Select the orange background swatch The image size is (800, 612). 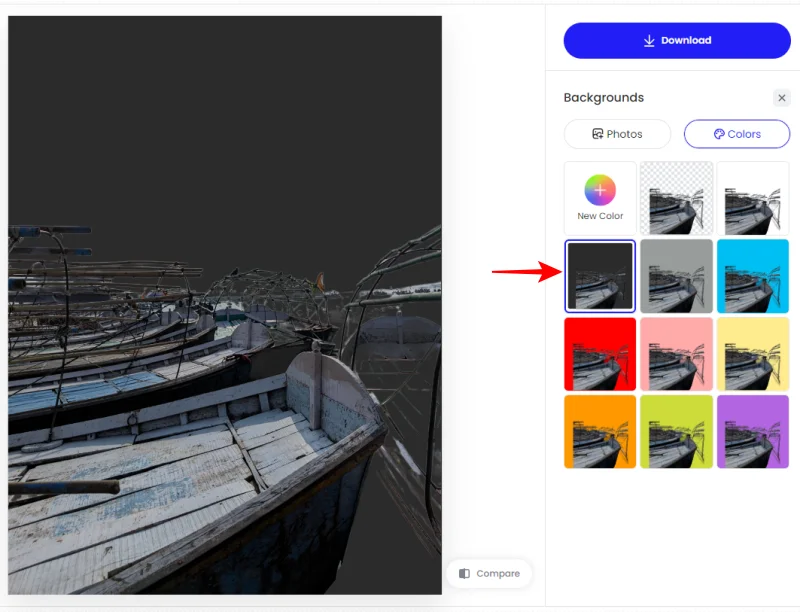coord(600,431)
